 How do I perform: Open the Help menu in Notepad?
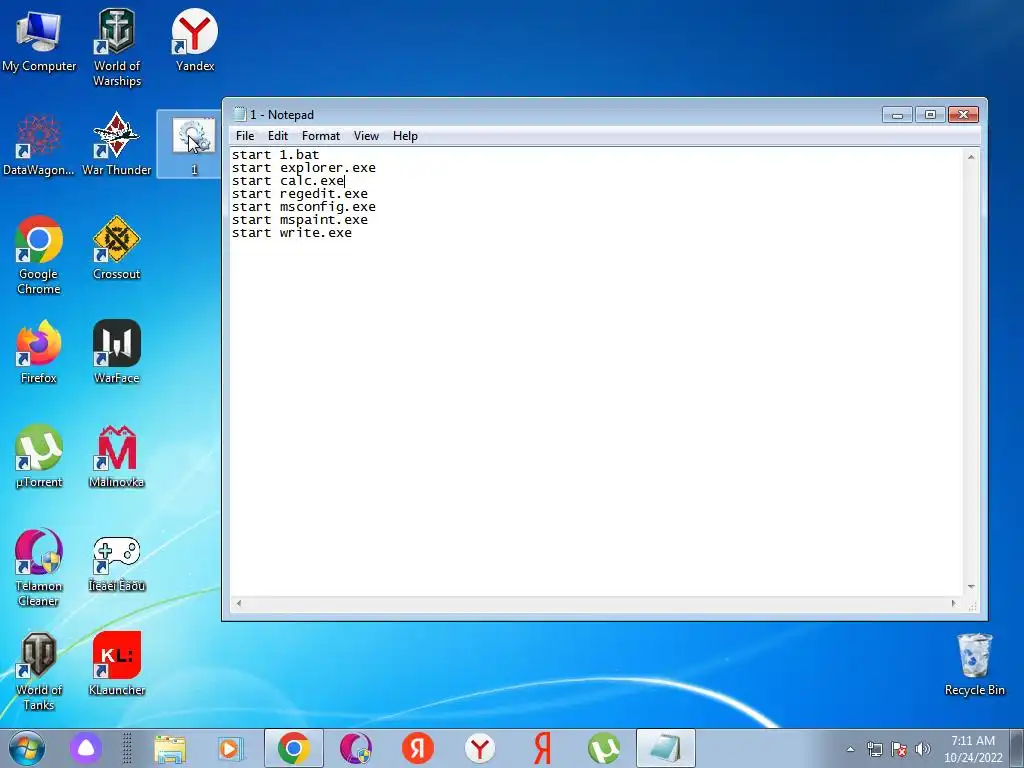[405, 136]
